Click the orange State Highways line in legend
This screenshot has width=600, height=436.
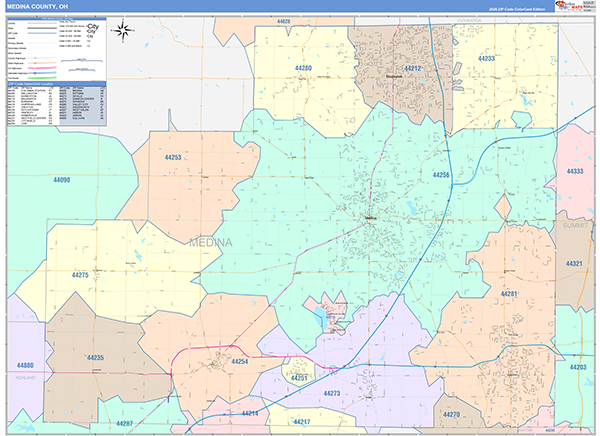pos(42,63)
